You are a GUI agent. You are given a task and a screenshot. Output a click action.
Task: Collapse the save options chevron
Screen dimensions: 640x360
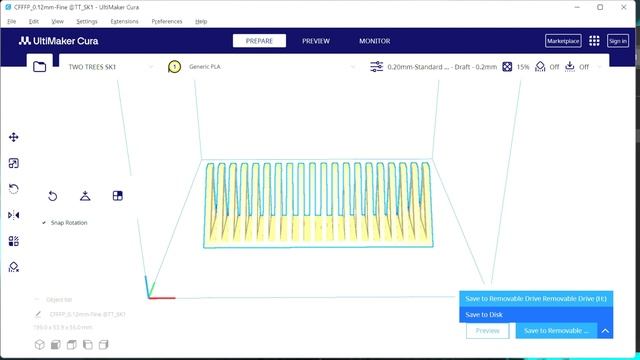point(605,331)
